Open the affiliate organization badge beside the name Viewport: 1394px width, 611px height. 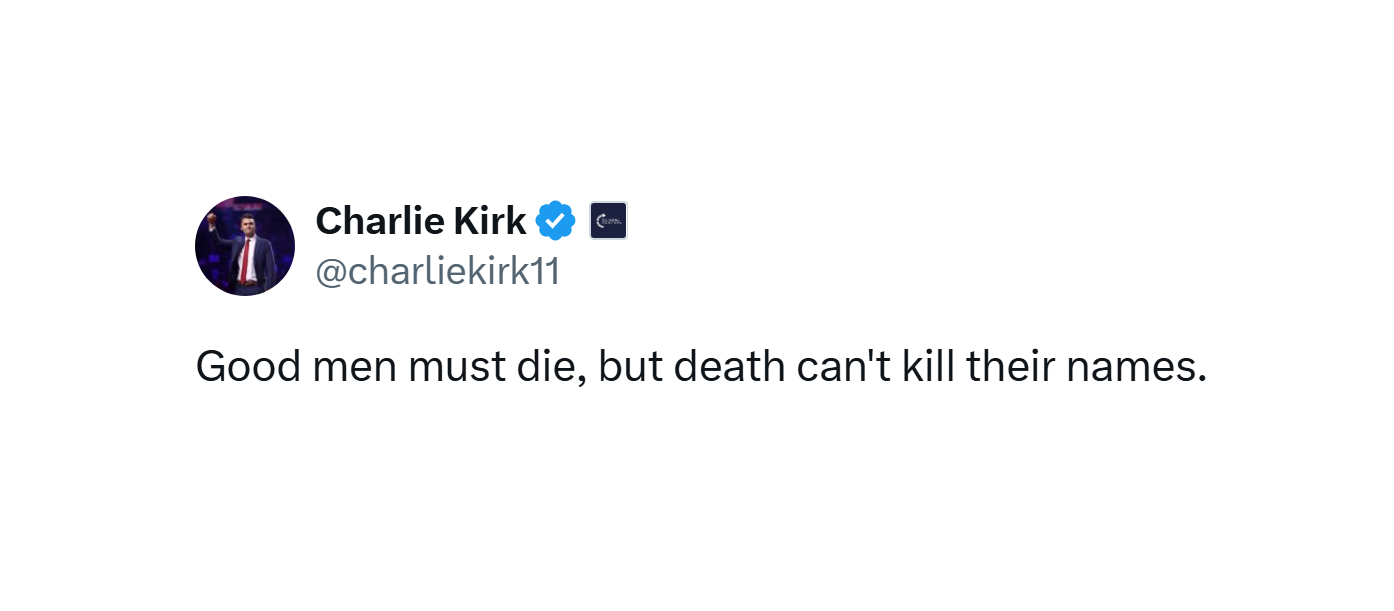(608, 221)
